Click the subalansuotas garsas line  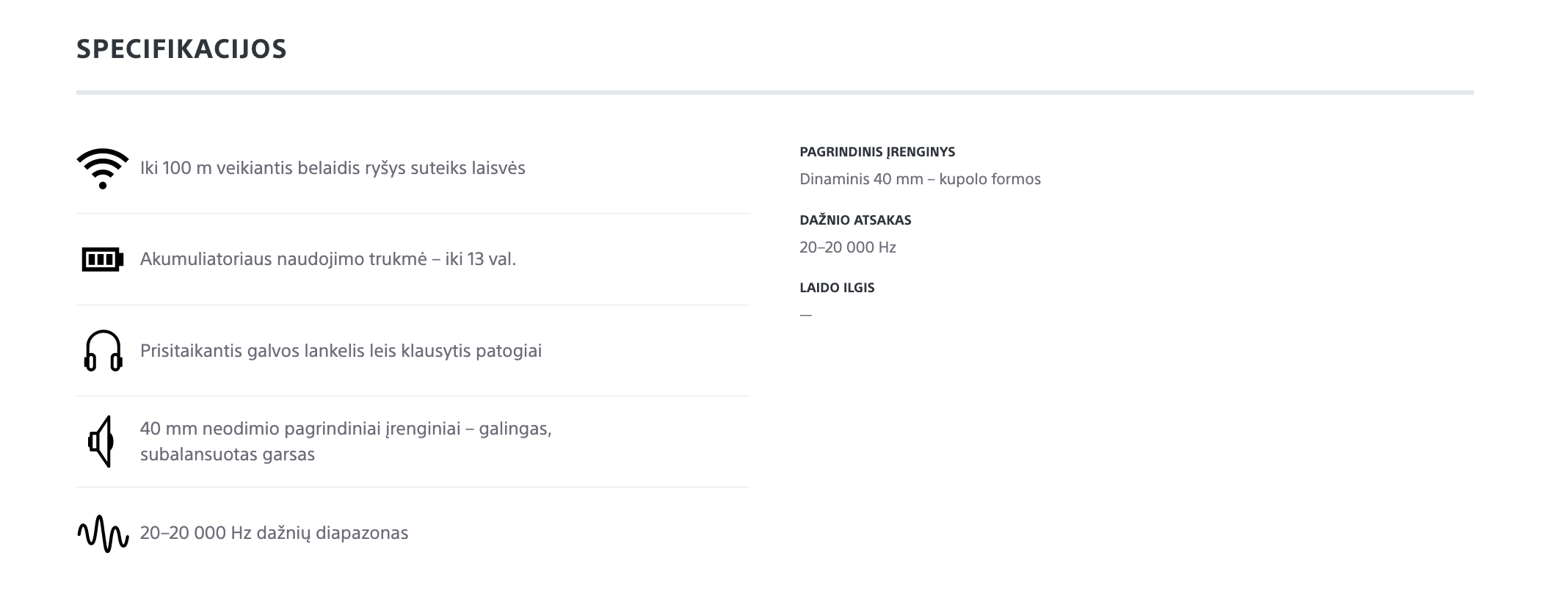click(x=228, y=454)
